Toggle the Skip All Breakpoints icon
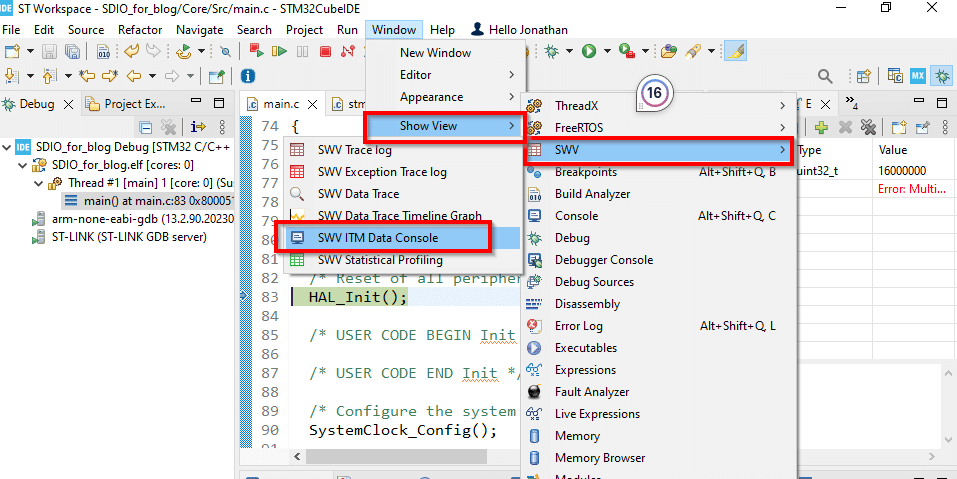Image resolution: width=957 pixels, height=479 pixels. coord(225,52)
